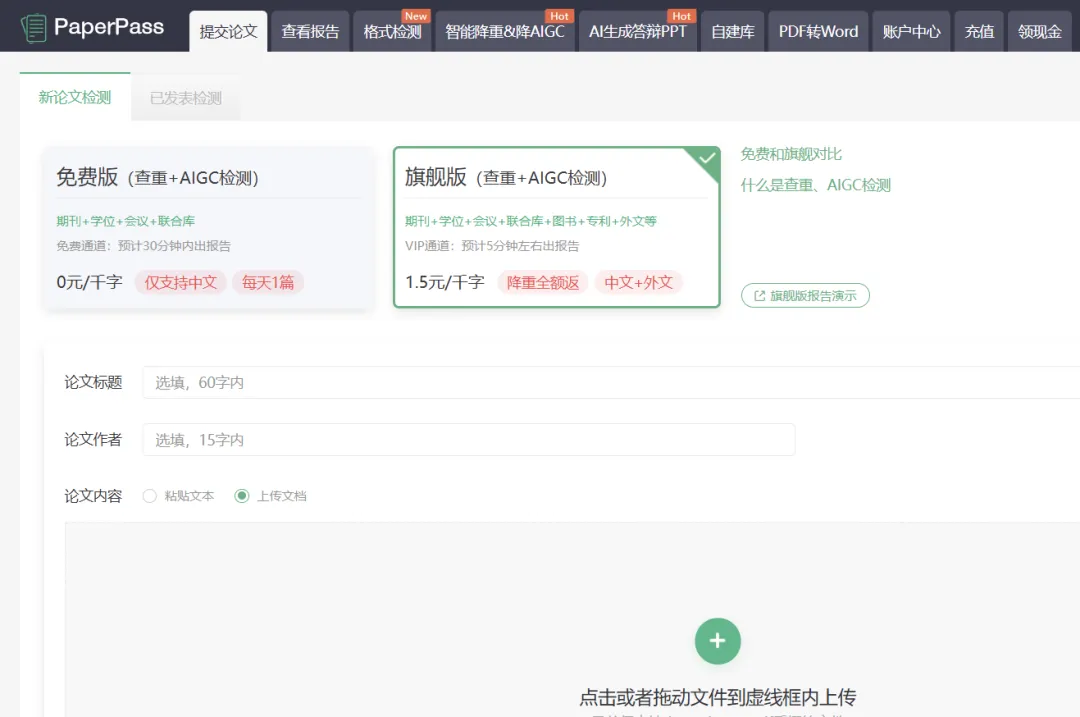Image resolution: width=1080 pixels, height=717 pixels.
Task: Open the 格式检测 tab
Action: click(392, 32)
